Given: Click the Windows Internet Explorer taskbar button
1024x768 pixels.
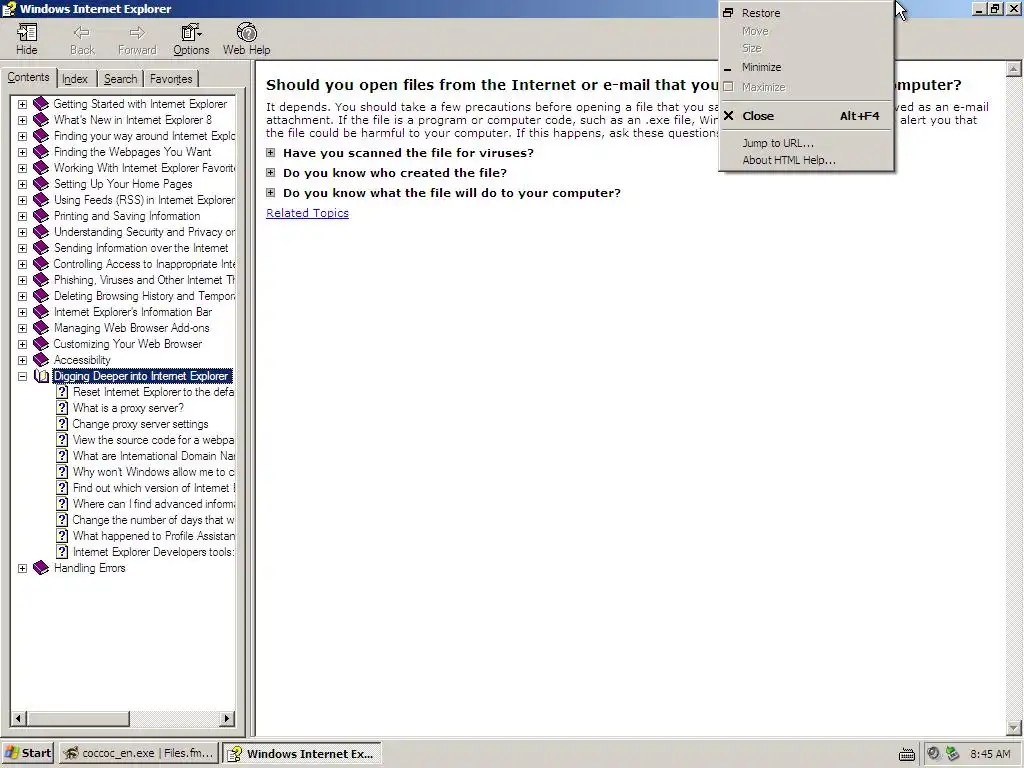Looking at the screenshot, I should tap(302, 753).
